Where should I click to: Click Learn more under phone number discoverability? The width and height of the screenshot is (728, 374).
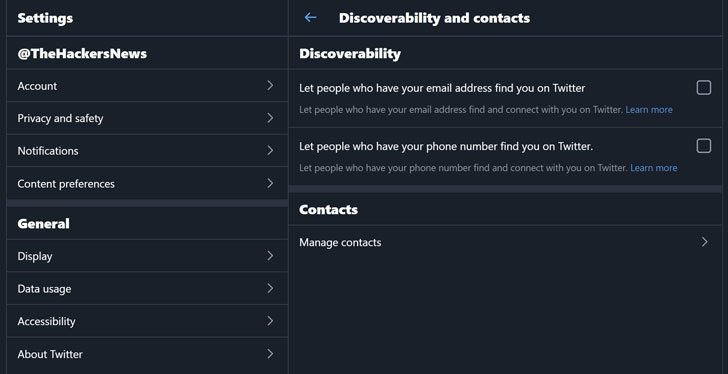(x=653, y=168)
